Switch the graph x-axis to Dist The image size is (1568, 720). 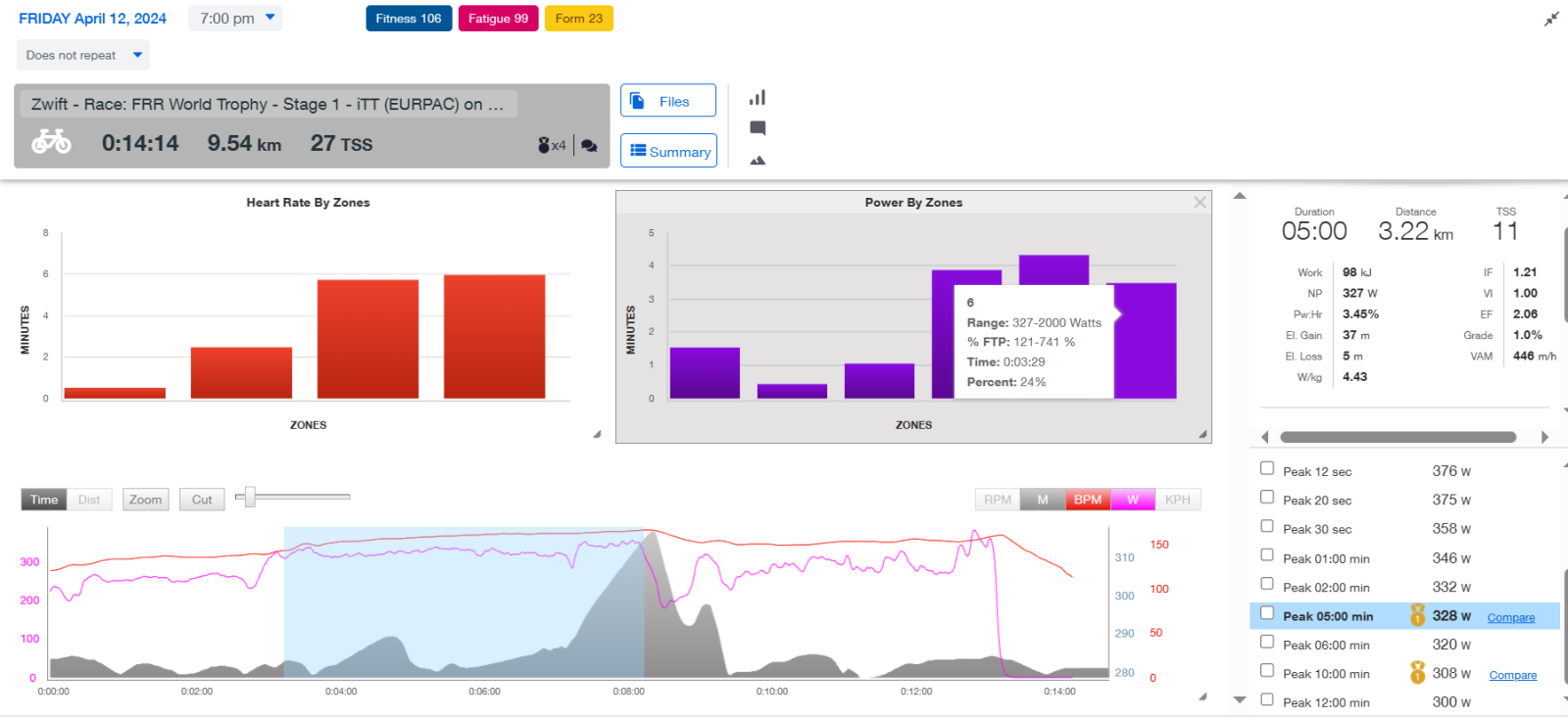pyautogui.click(x=89, y=500)
